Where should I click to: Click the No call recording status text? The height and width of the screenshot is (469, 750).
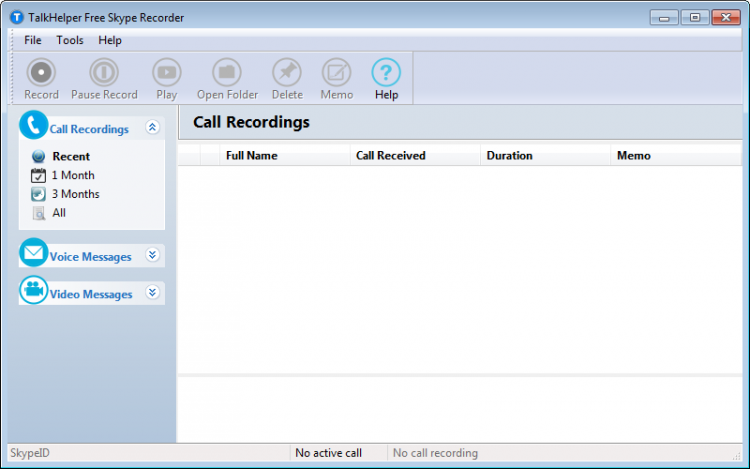tap(435, 453)
